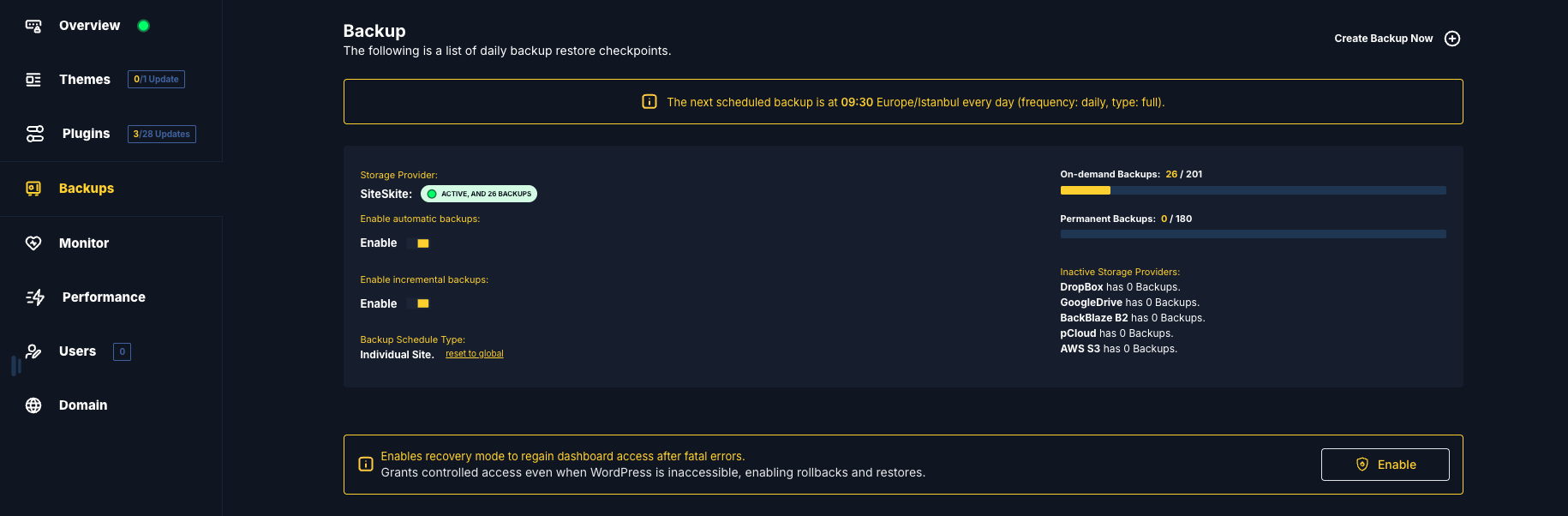This screenshot has height=516, width=1568.
Task: Click the Plugins sidebar icon
Action: click(x=35, y=134)
